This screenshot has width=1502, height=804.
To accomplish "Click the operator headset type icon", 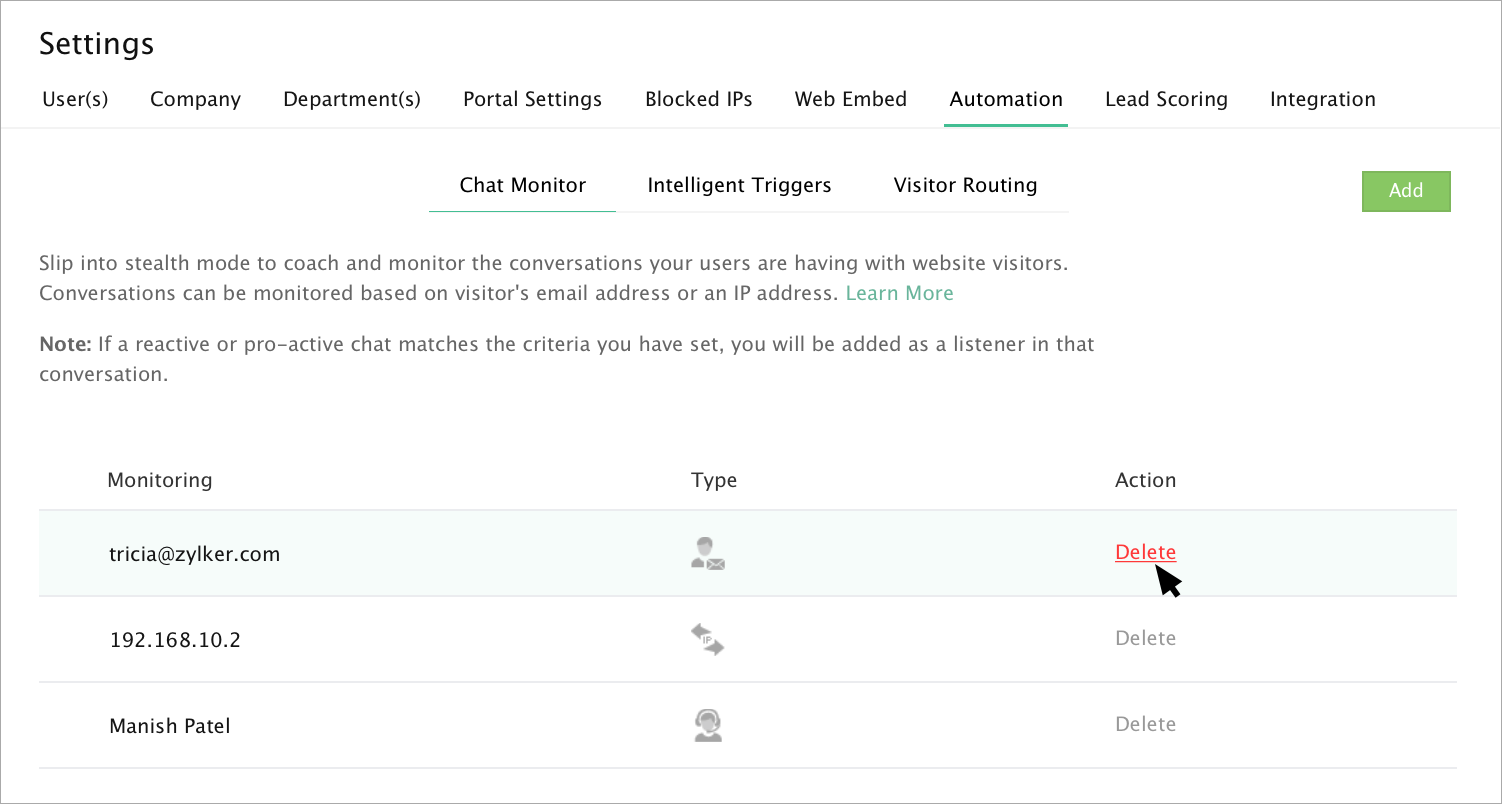I will (x=707, y=725).
